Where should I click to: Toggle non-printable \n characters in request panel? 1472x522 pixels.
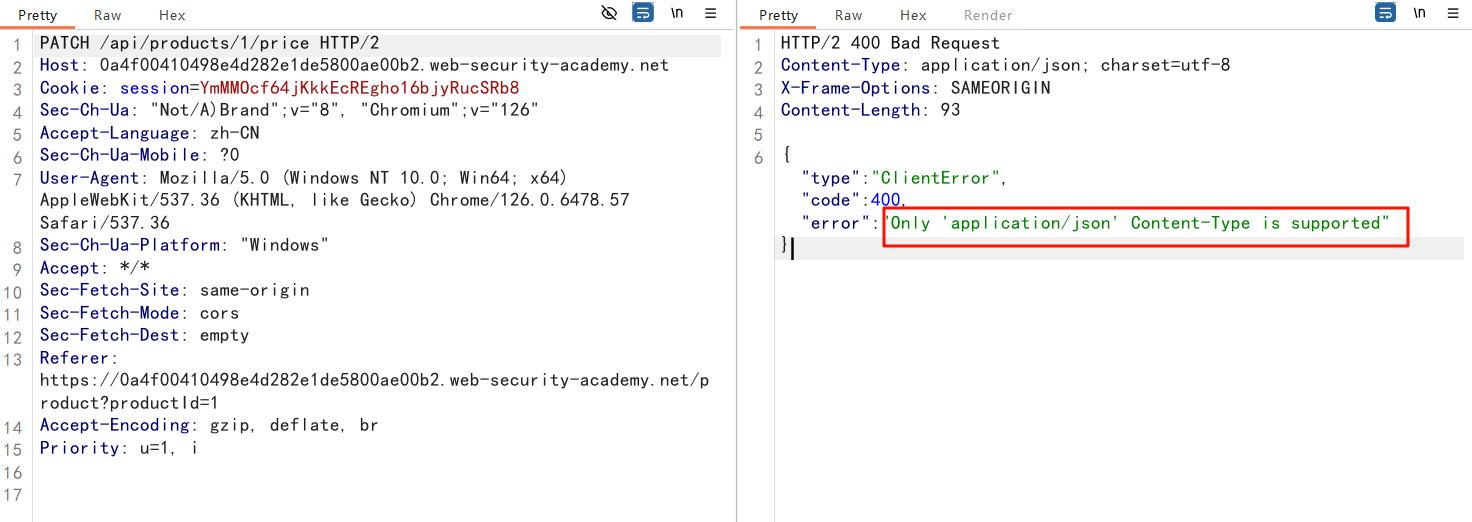point(677,13)
